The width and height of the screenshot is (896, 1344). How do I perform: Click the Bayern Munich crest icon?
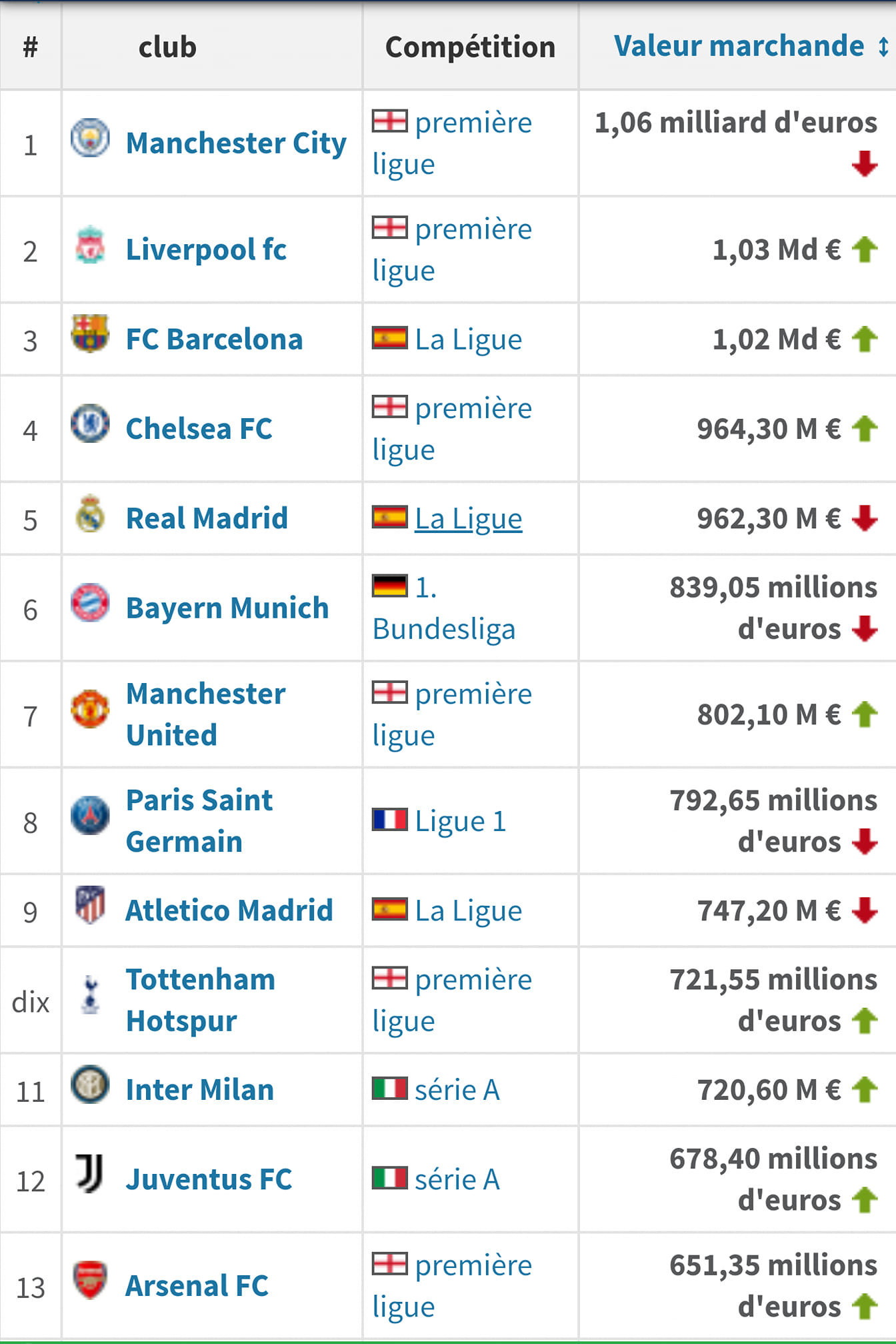tap(90, 602)
